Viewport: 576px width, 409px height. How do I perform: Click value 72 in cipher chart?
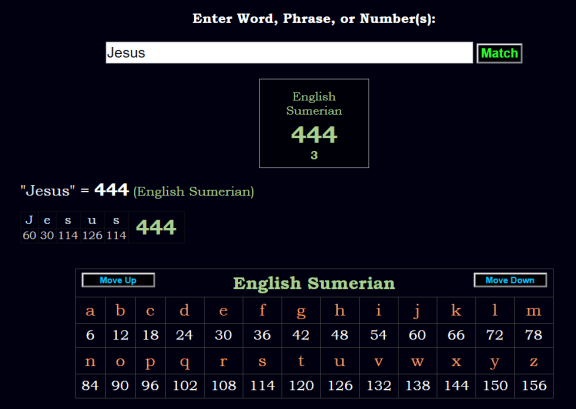[495, 335]
